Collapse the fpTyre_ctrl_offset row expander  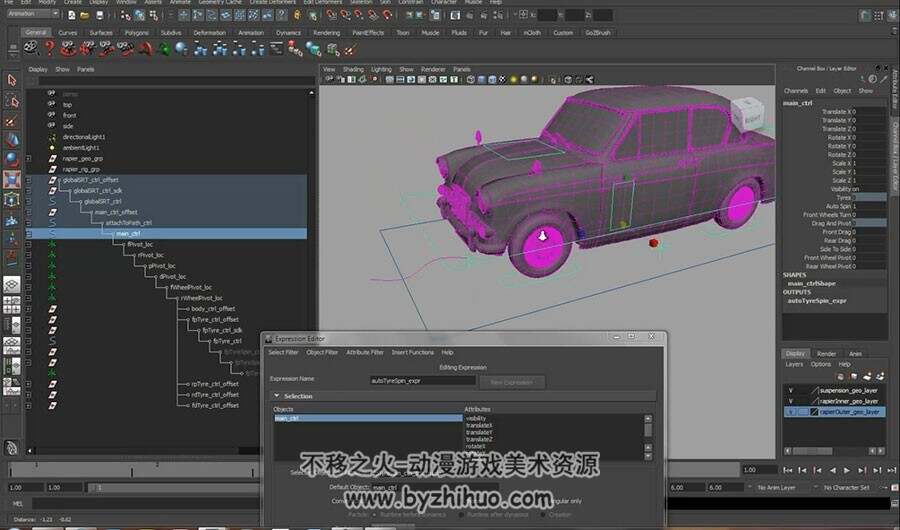click(x=29, y=320)
